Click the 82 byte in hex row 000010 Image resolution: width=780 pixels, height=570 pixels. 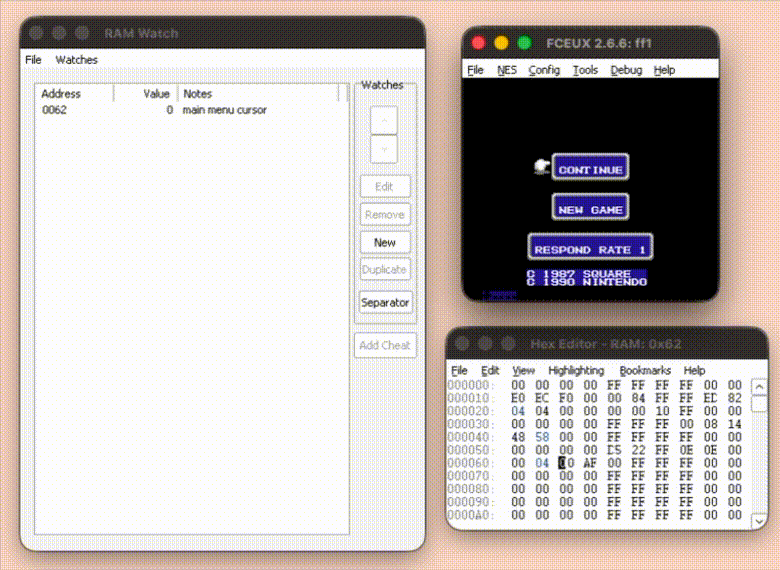[x=735, y=398]
